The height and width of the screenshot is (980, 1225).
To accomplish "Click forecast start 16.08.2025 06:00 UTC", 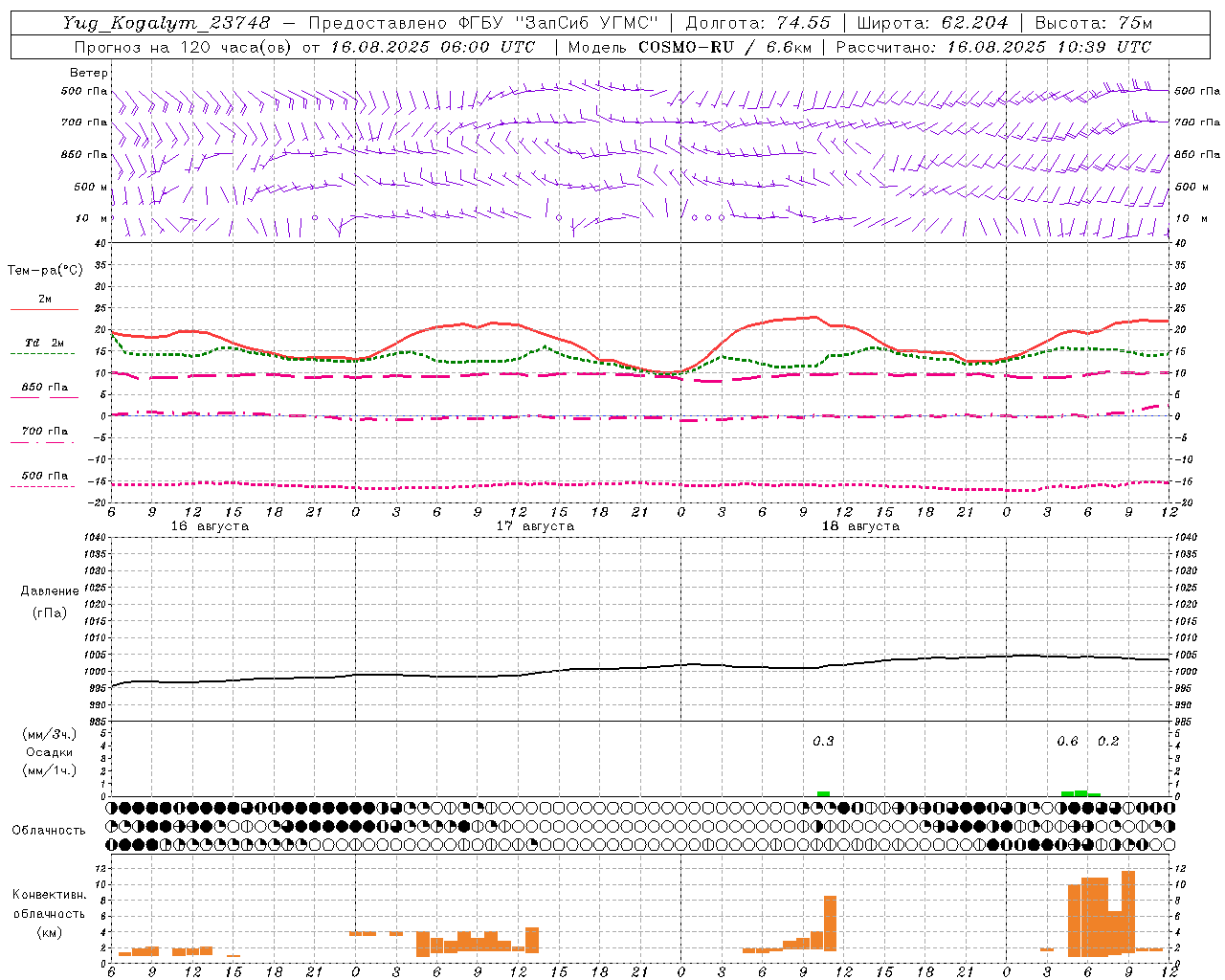I will coord(433,47).
